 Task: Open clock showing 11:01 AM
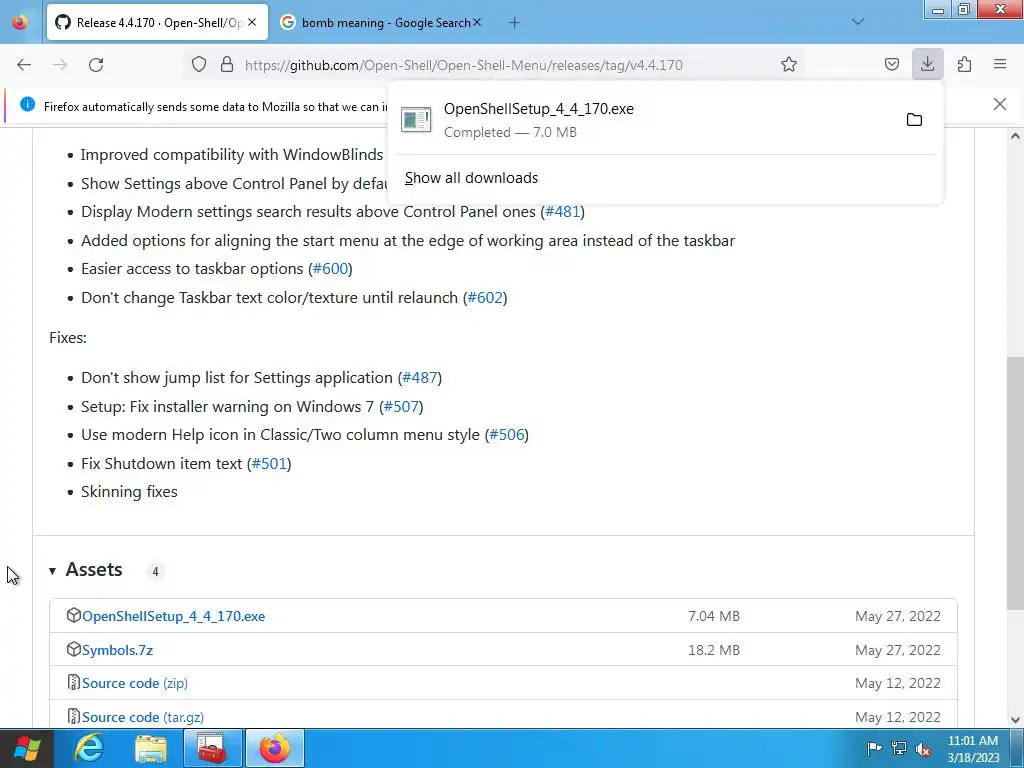(x=973, y=748)
